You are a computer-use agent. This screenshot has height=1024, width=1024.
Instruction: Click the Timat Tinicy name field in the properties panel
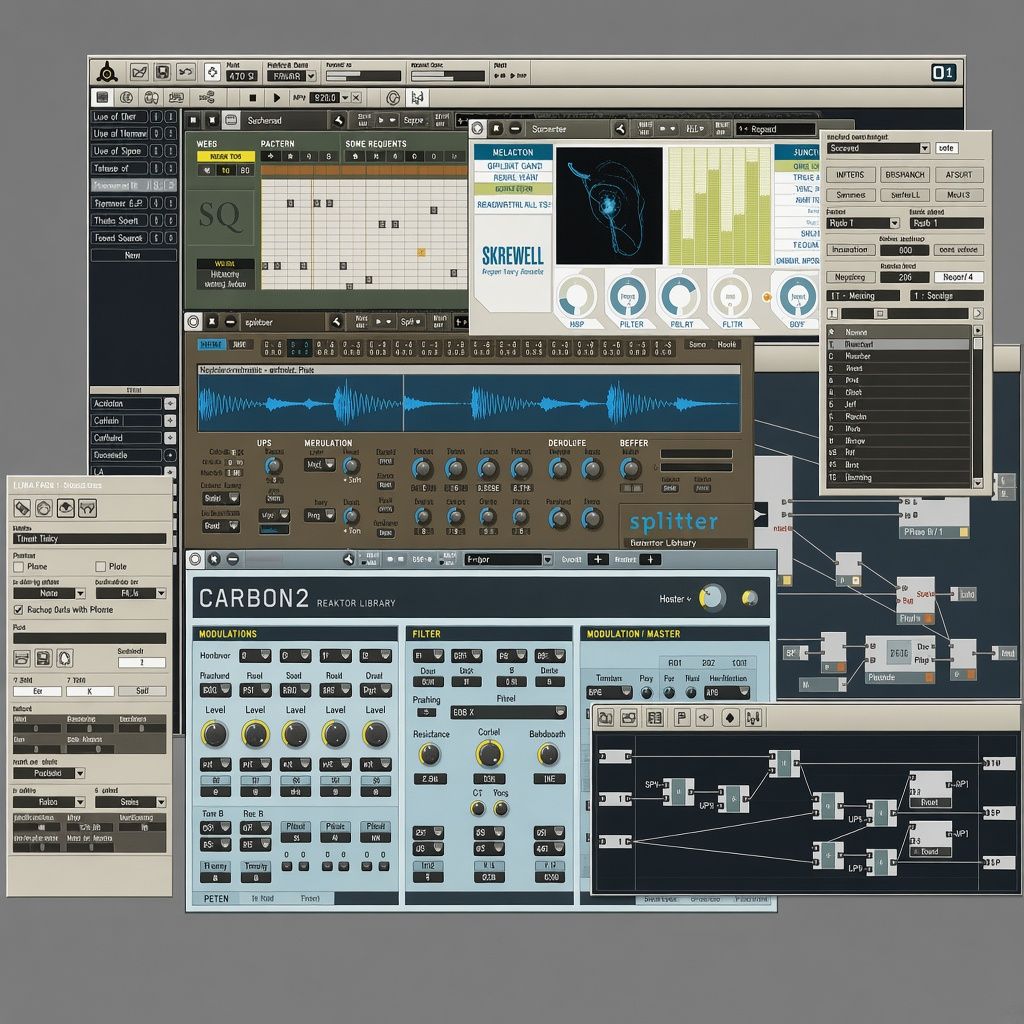(x=89, y=539)
